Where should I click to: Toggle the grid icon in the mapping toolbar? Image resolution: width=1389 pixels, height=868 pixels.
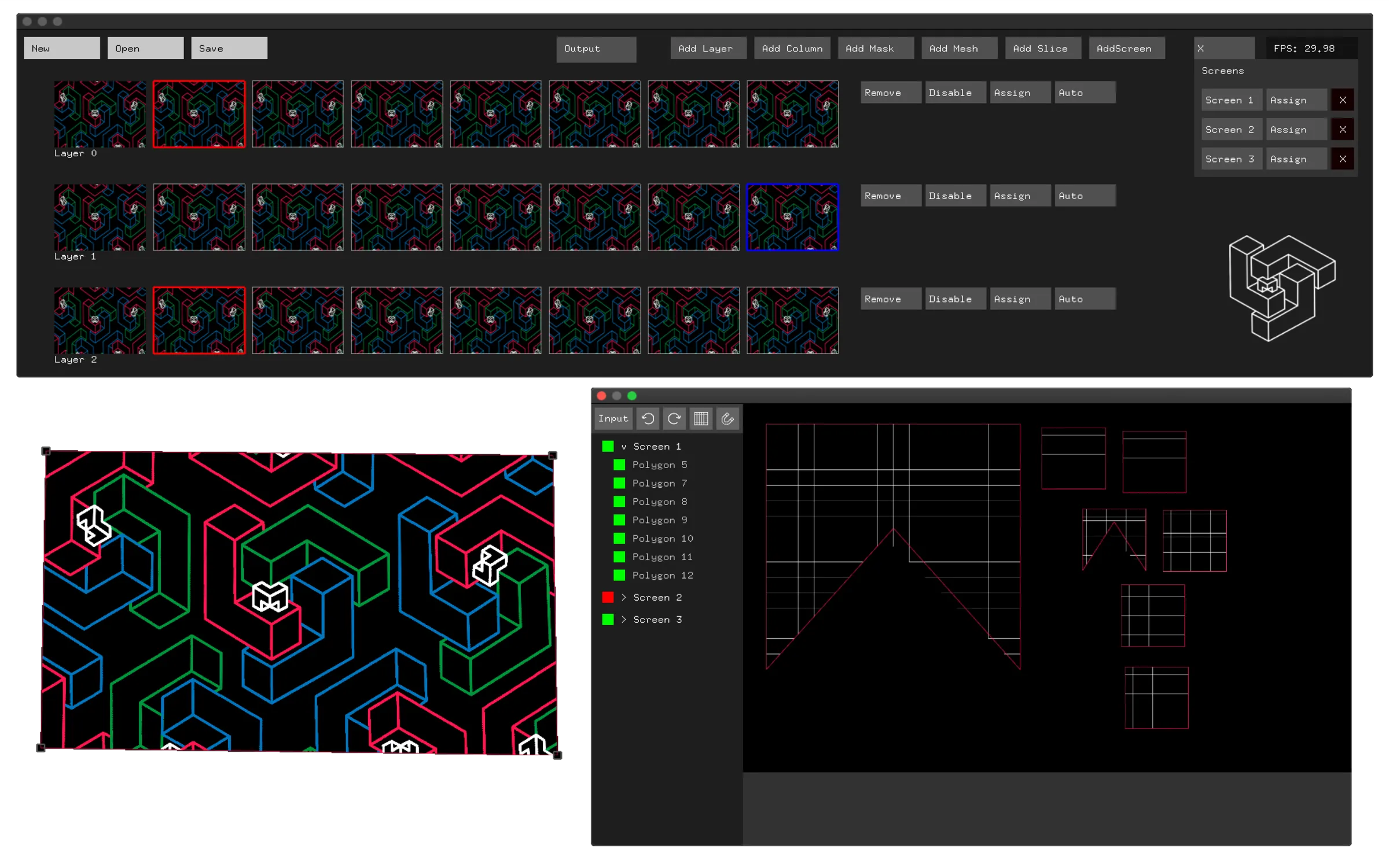(701, 418)
